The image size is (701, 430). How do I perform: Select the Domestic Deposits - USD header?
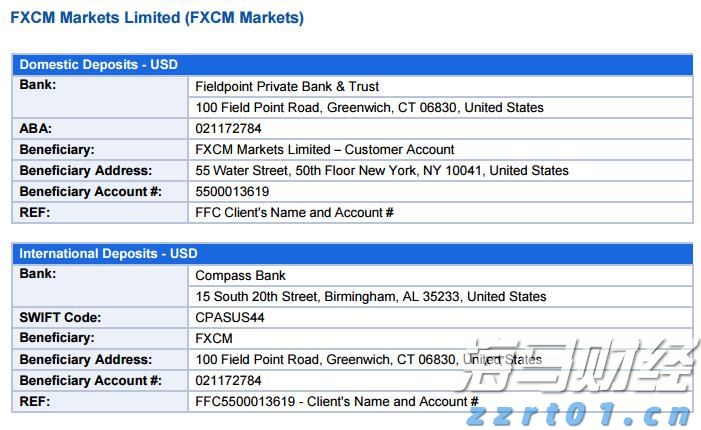click(98, 65)
